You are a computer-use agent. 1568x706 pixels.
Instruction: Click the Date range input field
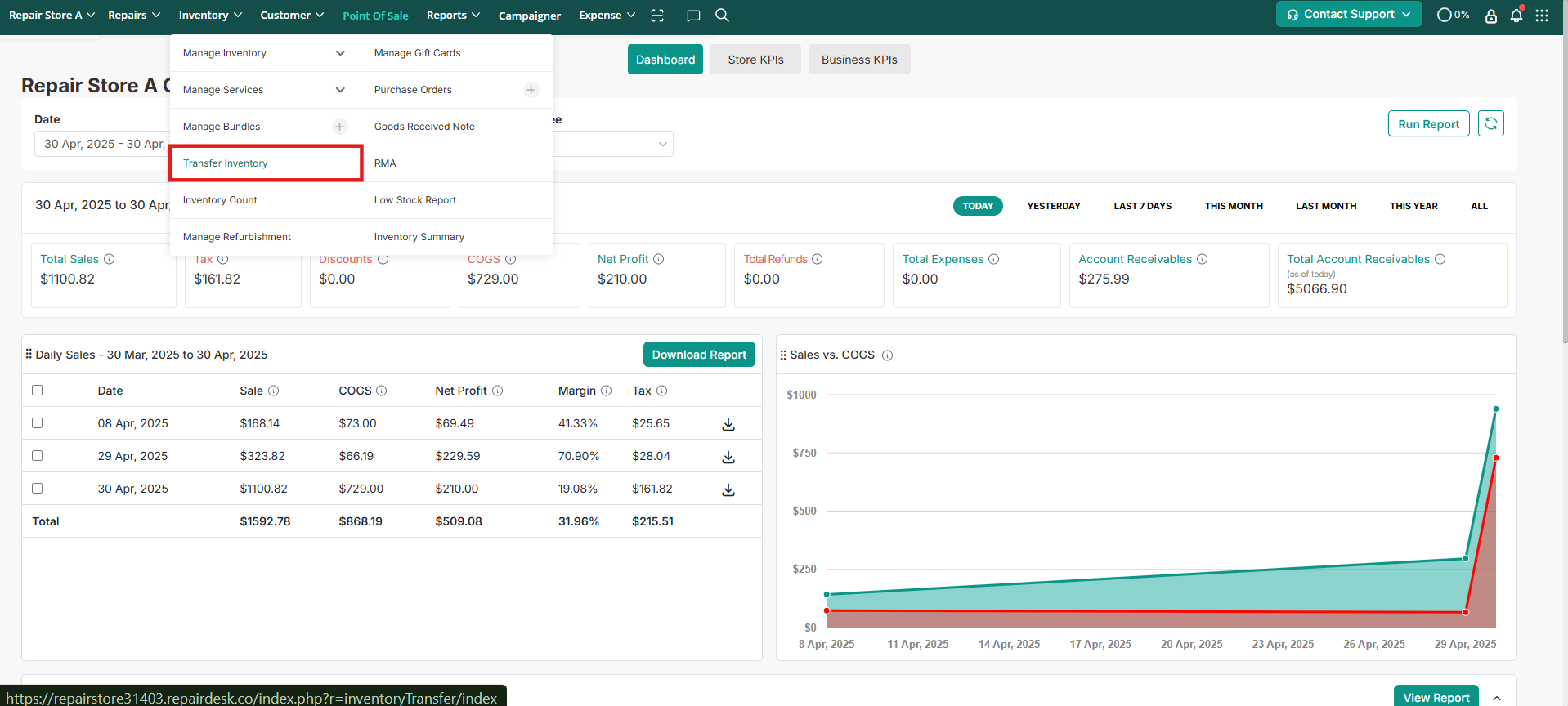point(102,144)
